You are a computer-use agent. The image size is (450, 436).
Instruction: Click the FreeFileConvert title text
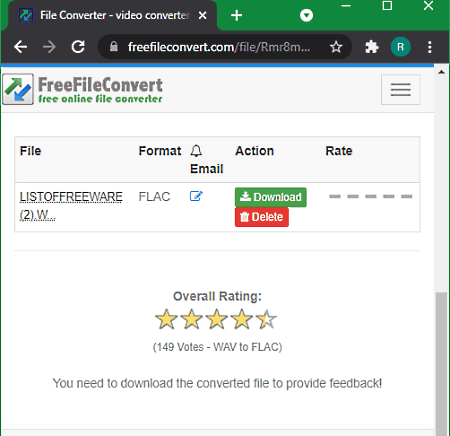pyautogui.click(x=100, y=85)
